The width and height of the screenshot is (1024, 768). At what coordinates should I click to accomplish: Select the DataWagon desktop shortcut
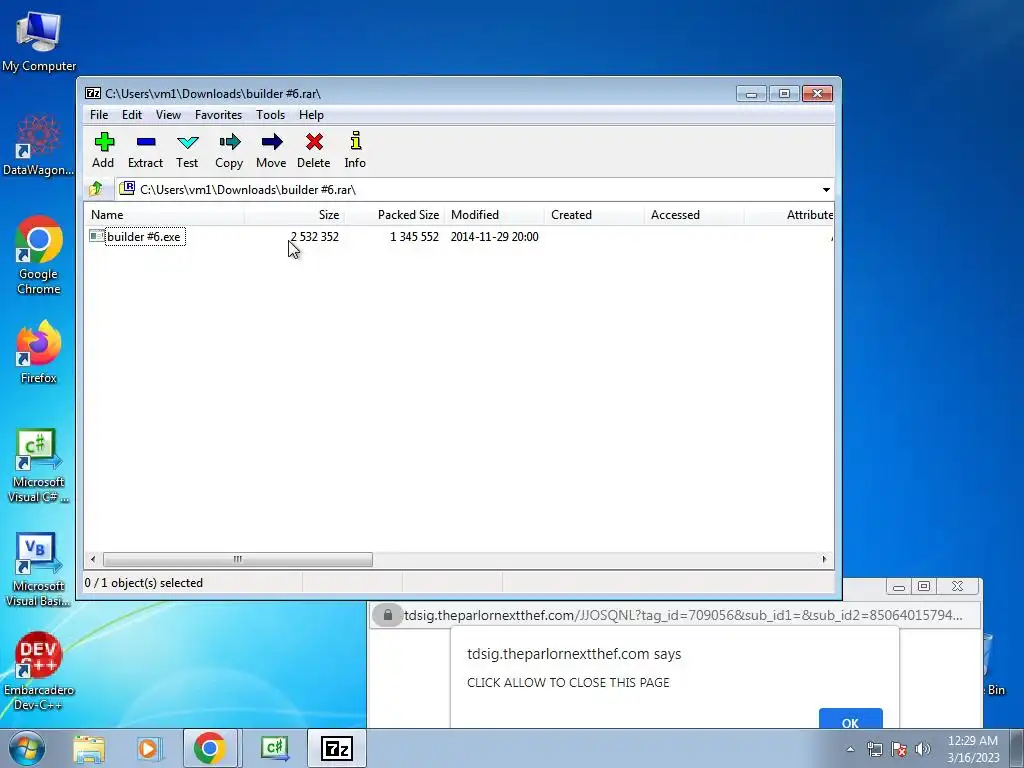39,145
